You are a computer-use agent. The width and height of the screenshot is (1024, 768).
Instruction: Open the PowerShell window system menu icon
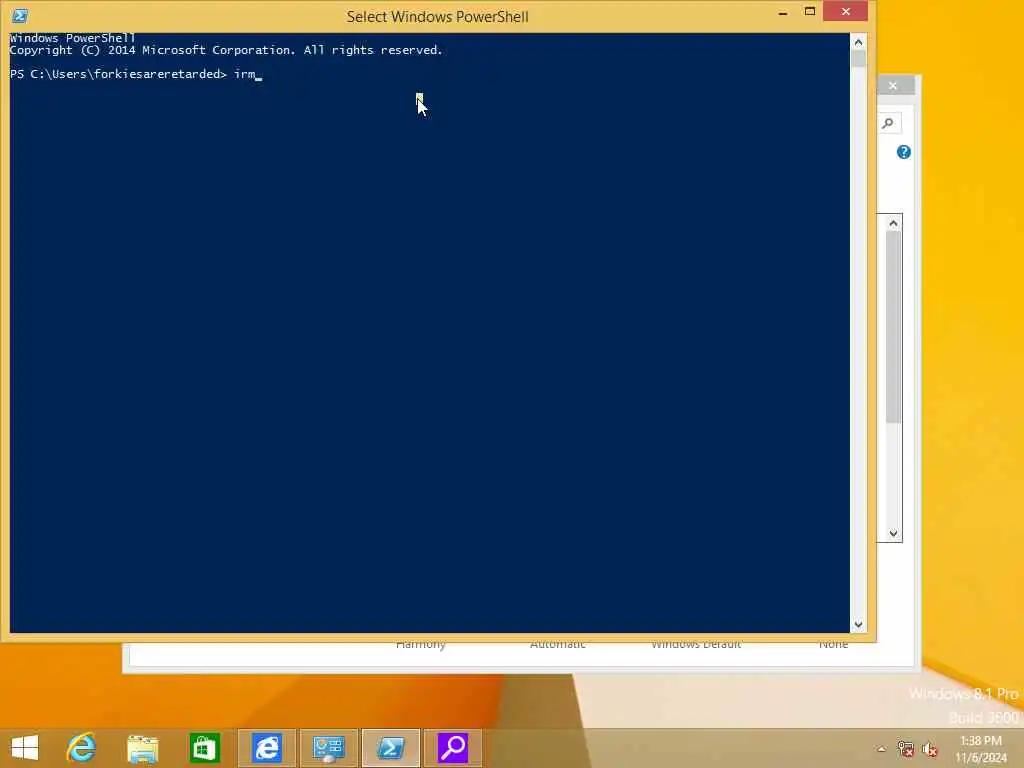(20, 16)
